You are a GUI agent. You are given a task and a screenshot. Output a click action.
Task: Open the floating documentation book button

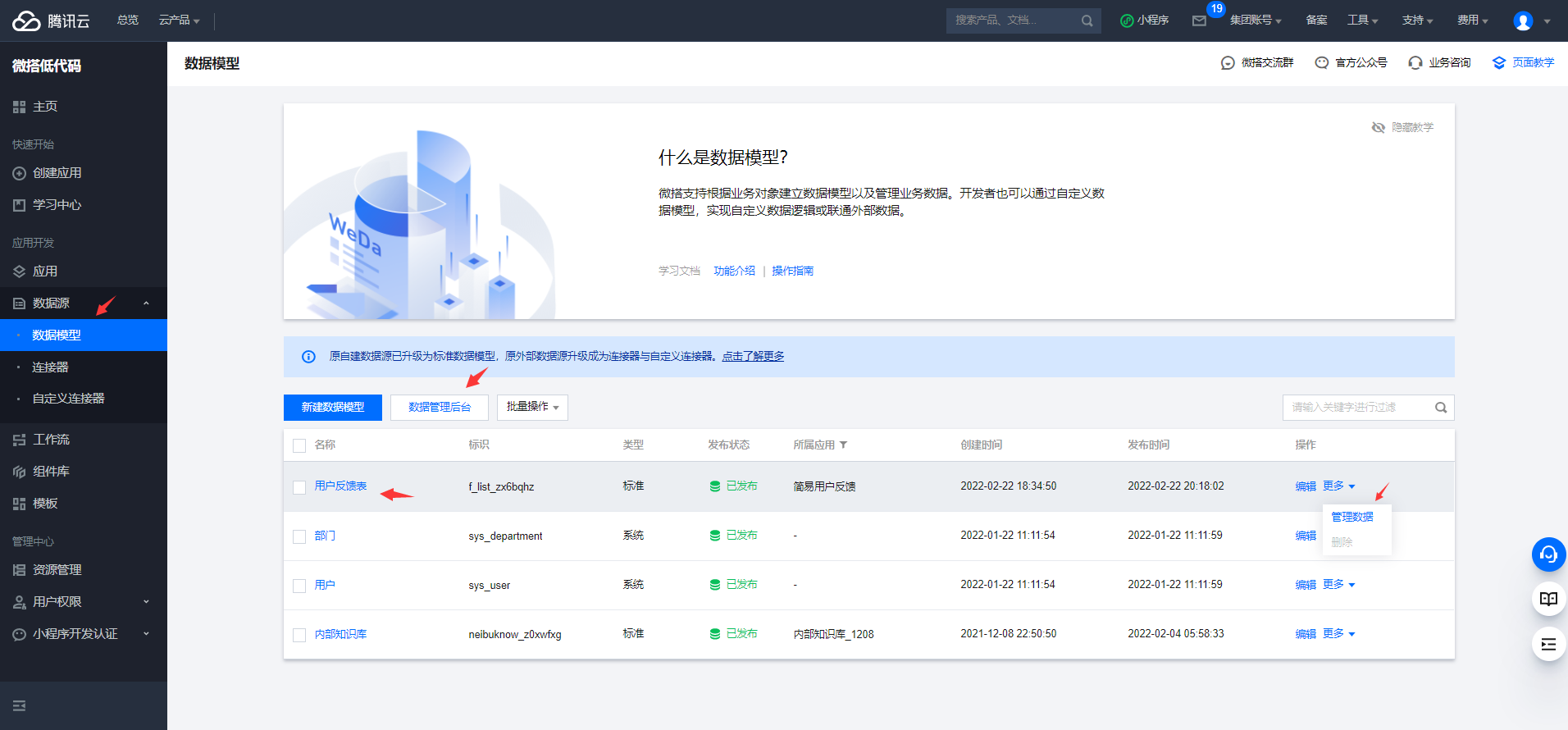pyautogui.click(x=1548, y=599)
